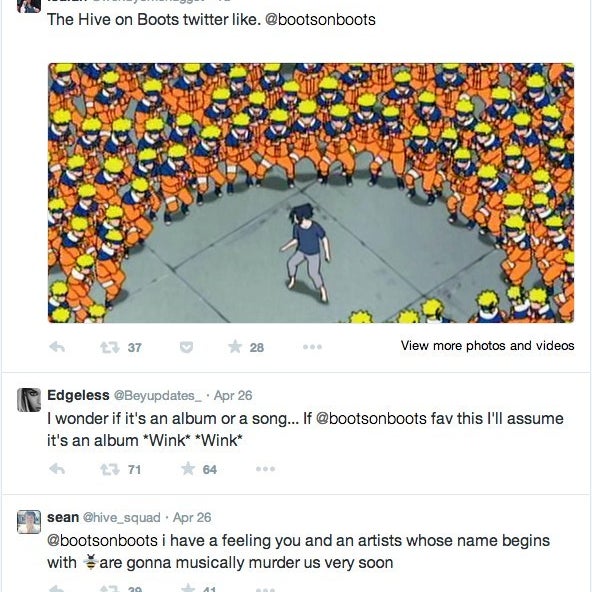
Task: Expand the Naruto crowd image
Action: coord(311,193)
